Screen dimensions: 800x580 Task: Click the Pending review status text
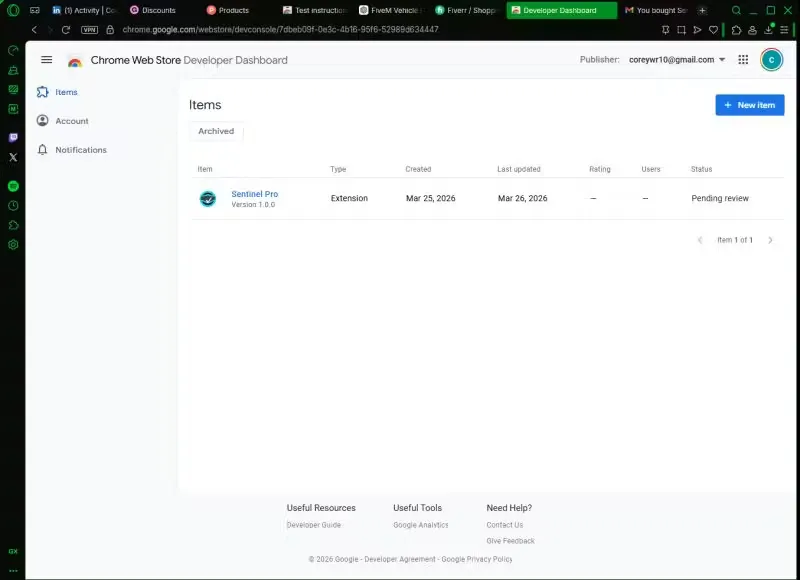click(720, 198)
